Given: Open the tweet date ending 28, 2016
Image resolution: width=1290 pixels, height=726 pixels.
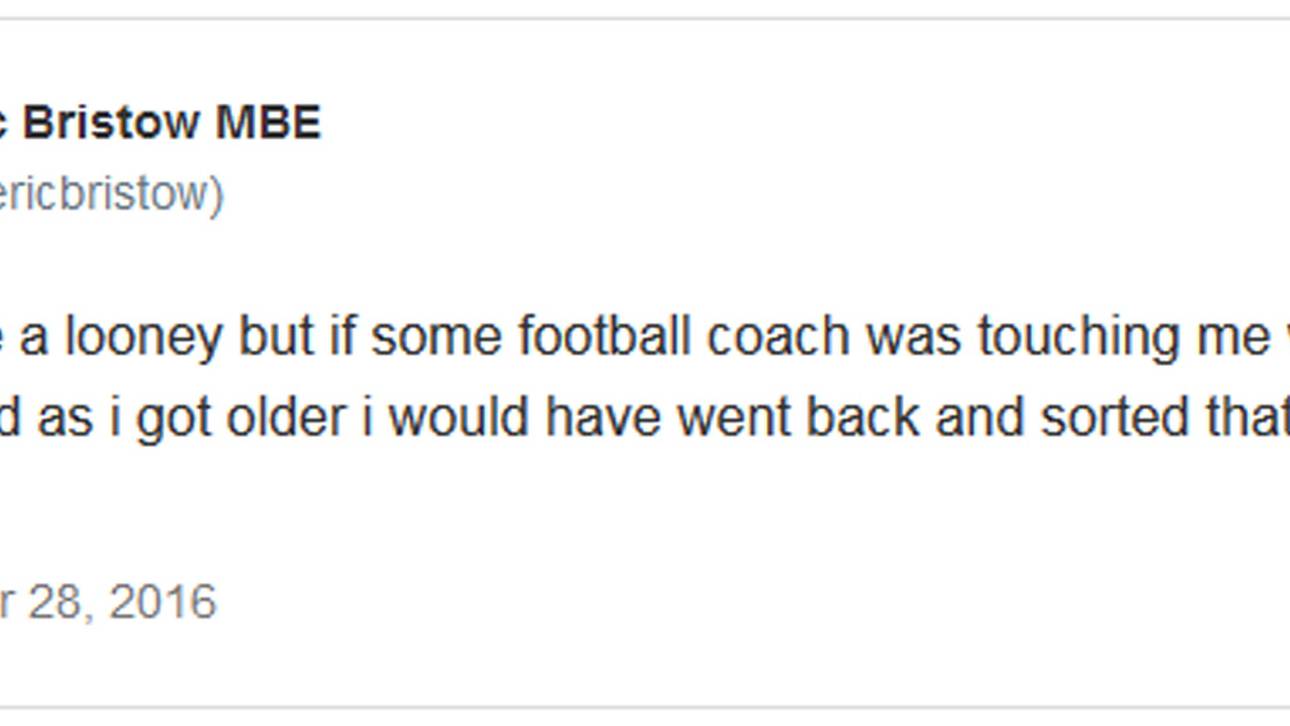Looking at the screenshot, I should pyautogui.click(x=108, y=602).
